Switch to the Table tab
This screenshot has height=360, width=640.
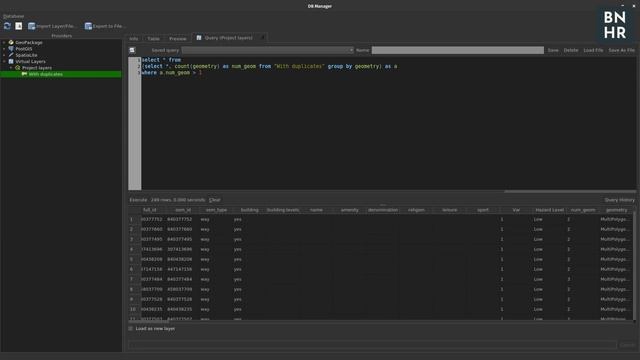153,38
